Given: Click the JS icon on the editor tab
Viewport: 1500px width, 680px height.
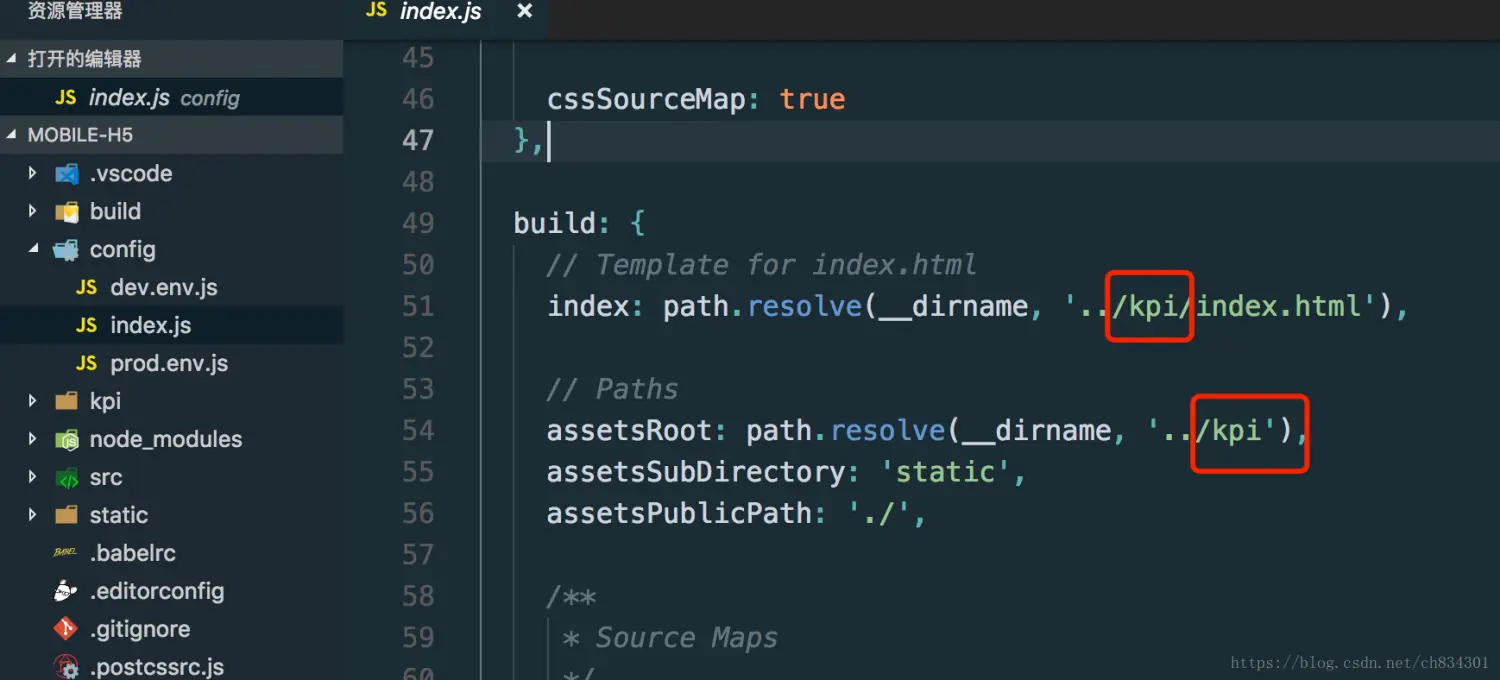Looking at the screenshot, I should pyautogui.click(x=377, y=11).
